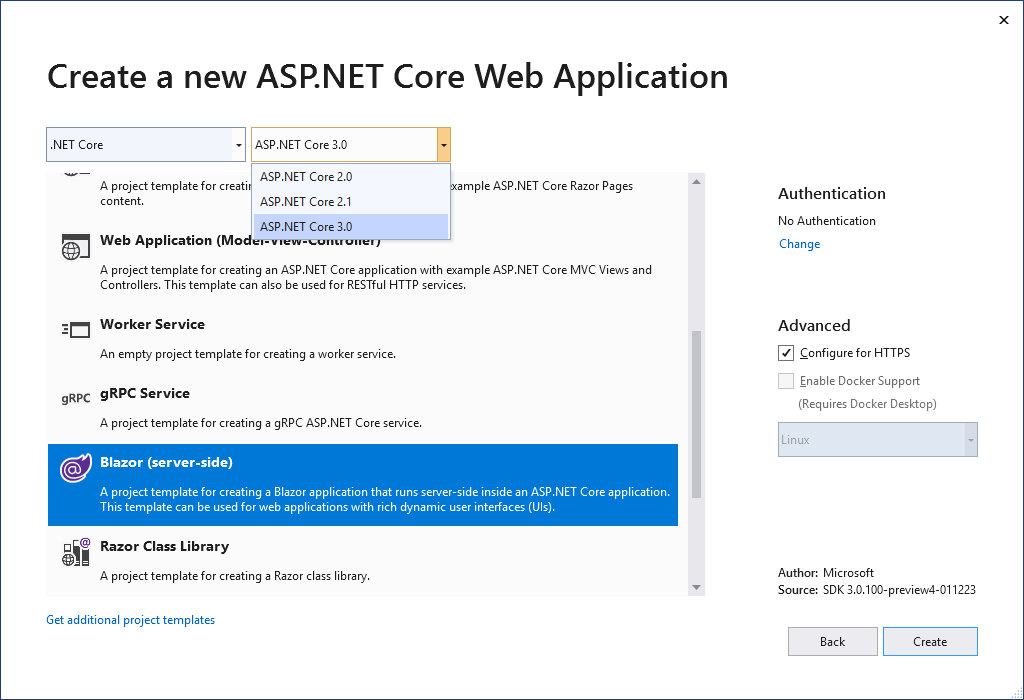Select the gRPC Service template title

pyautogui.click(x=145, y=393)
